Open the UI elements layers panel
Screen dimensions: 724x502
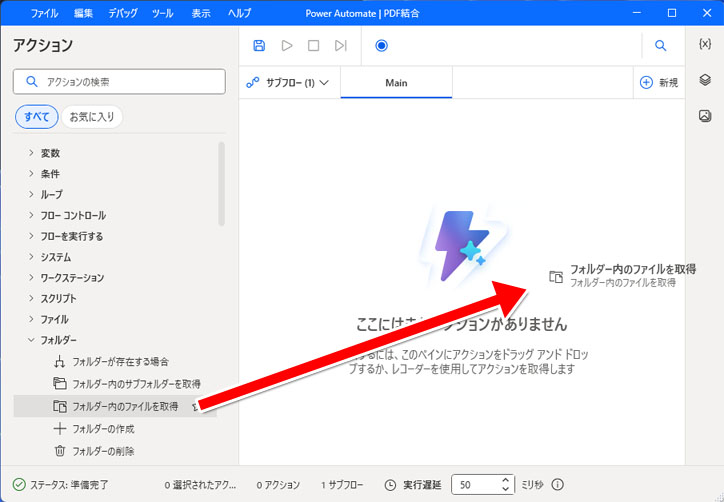click(705, 81)
